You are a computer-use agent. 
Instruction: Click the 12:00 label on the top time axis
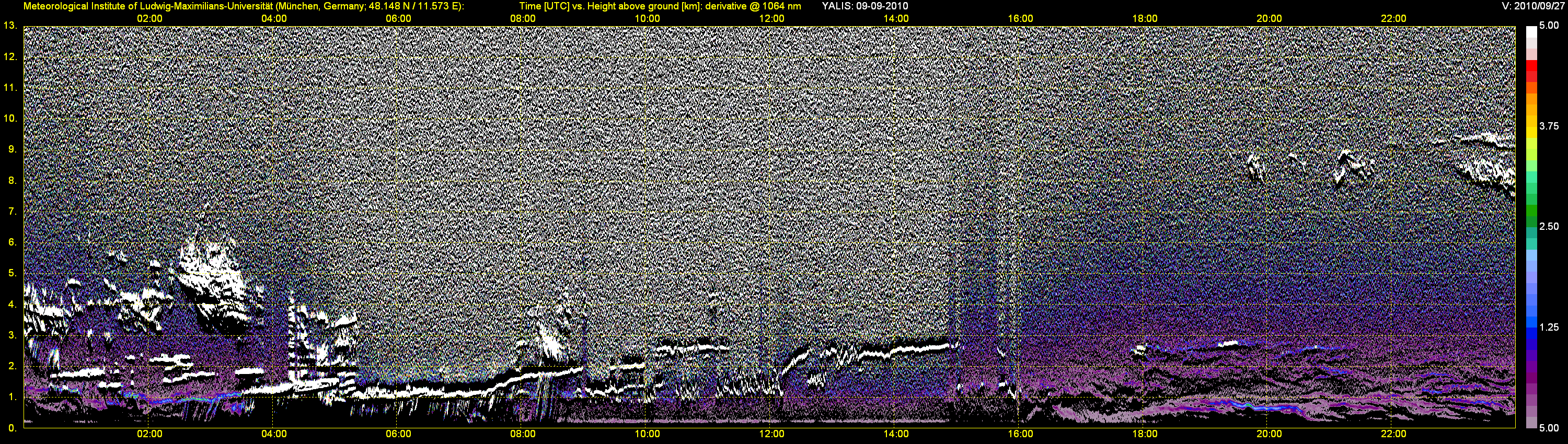(x=771, y=19)
